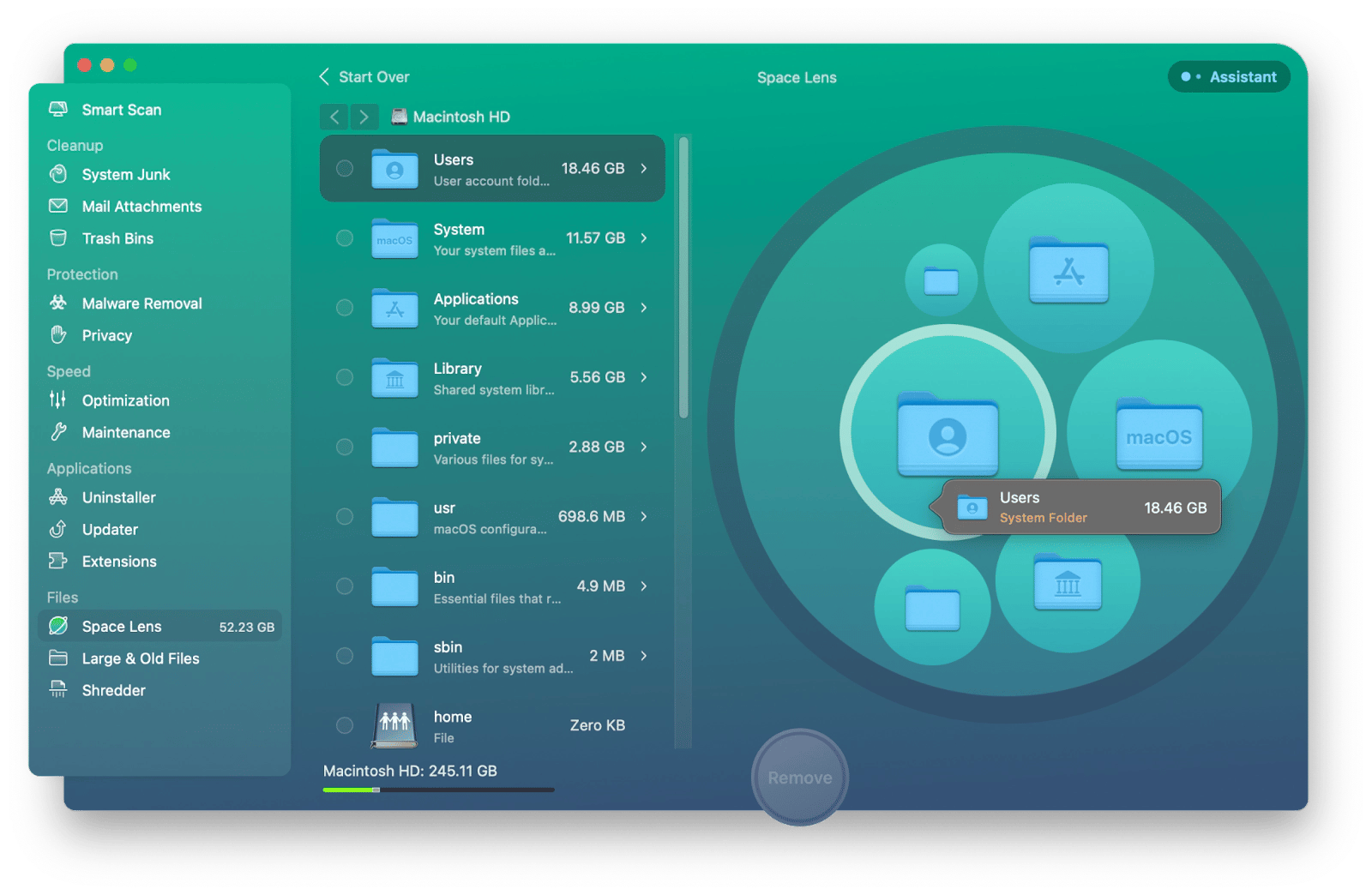This screenshot has height=895, width=1372.
Task: Click the Mail Attachments envelope icon
Action: (58, 206)
